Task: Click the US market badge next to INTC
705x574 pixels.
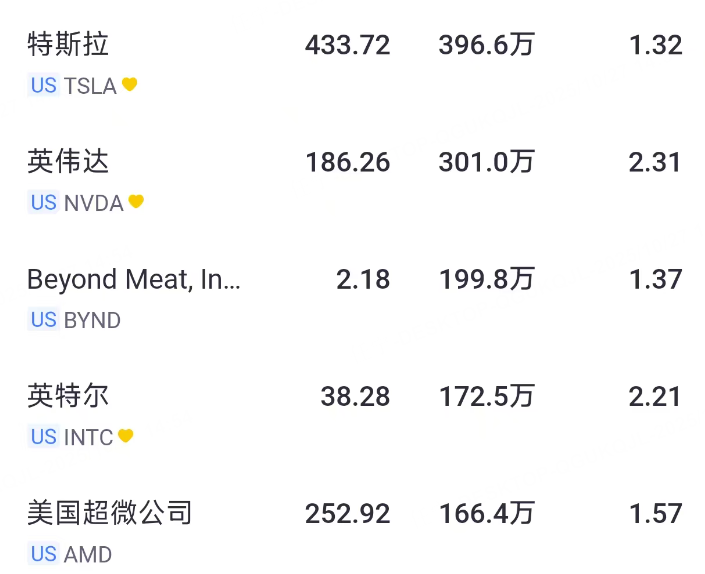Action: point(43,437)
